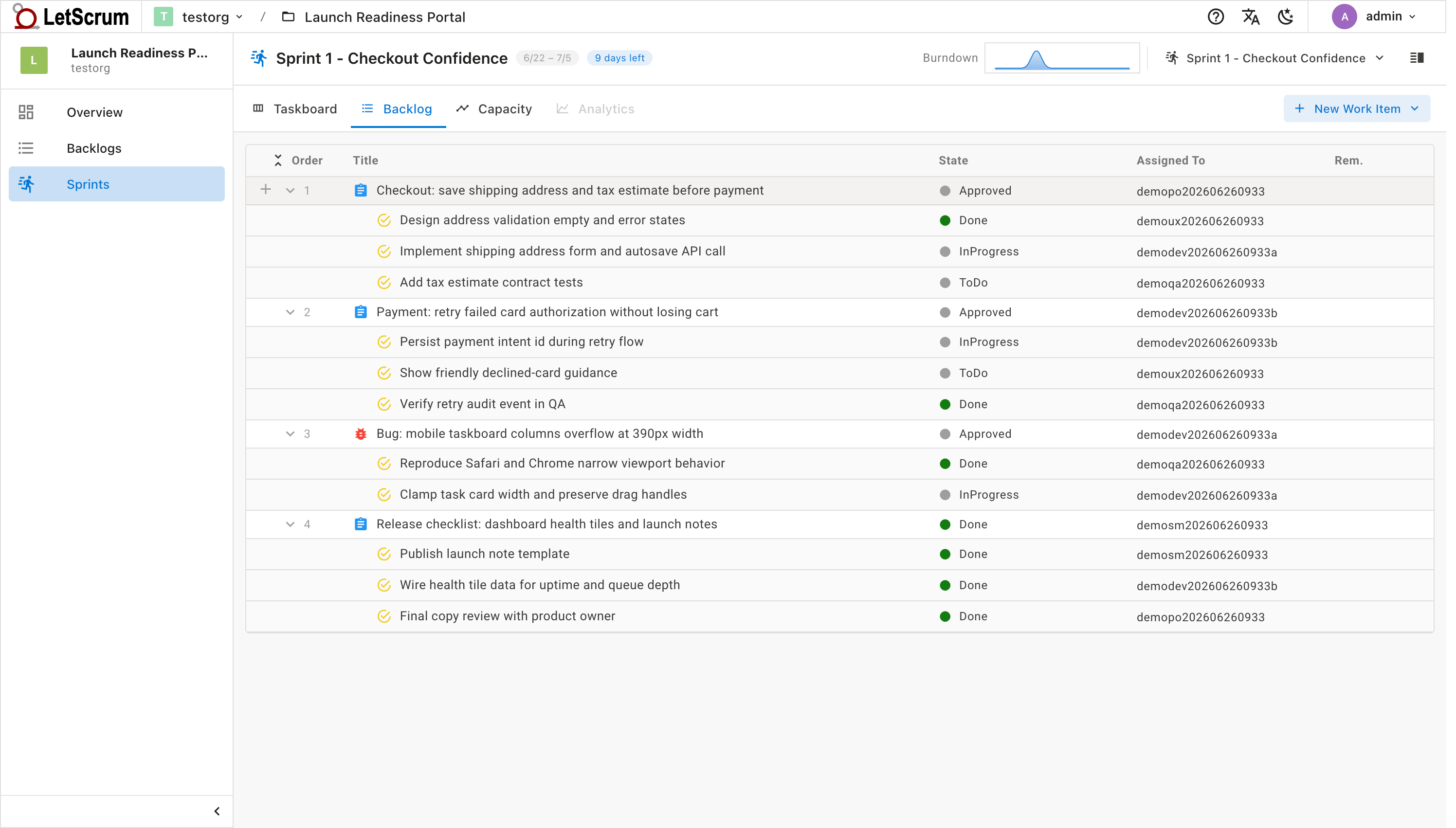Collapse all rows via Order header icon
The image size is (1456, 828).
[278, 161]
